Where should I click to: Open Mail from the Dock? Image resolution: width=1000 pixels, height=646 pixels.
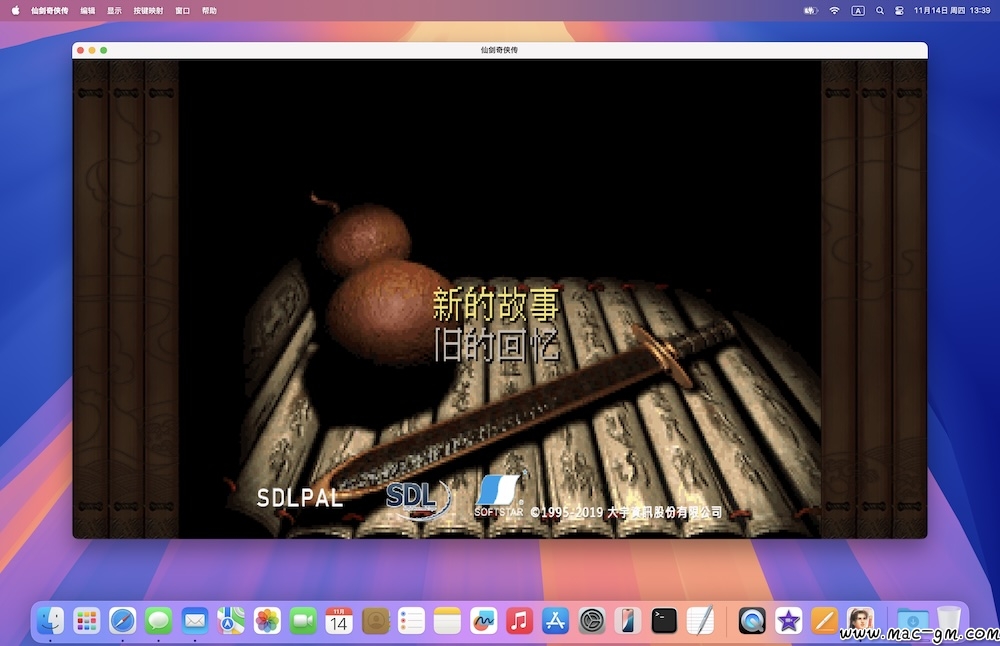[195, 620]
